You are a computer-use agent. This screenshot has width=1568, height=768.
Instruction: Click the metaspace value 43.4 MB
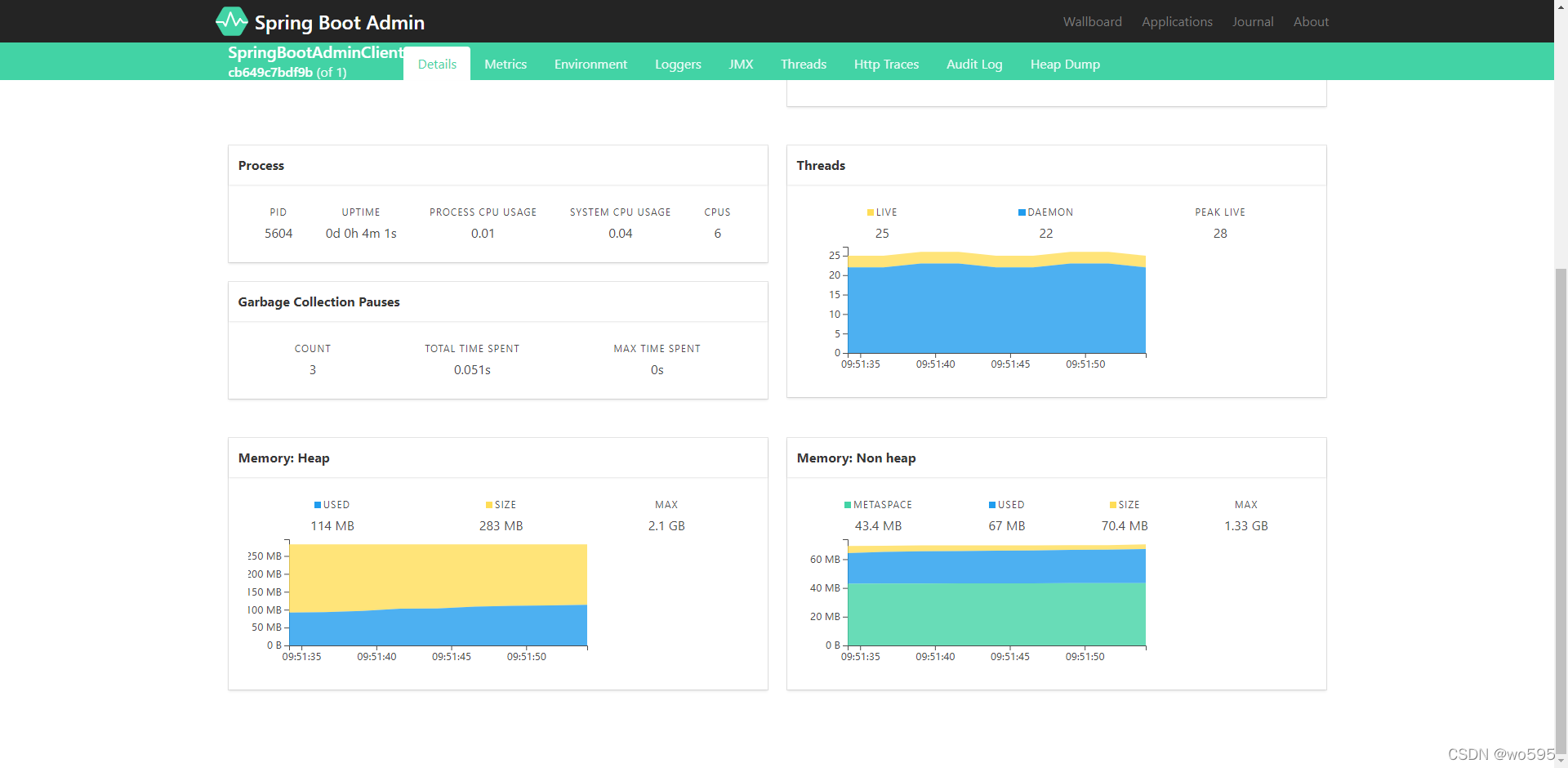click(879, 526)
